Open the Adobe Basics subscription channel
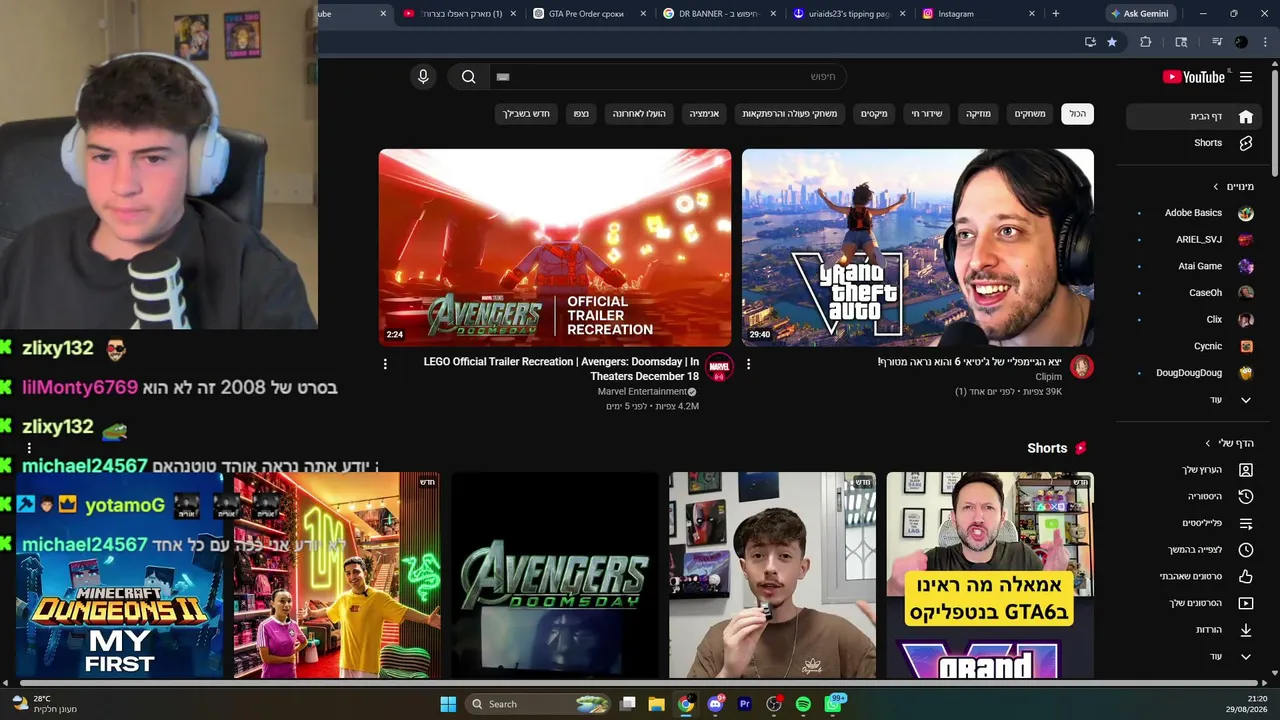The image size is (1280, 720). click(x=1192, y=213)
